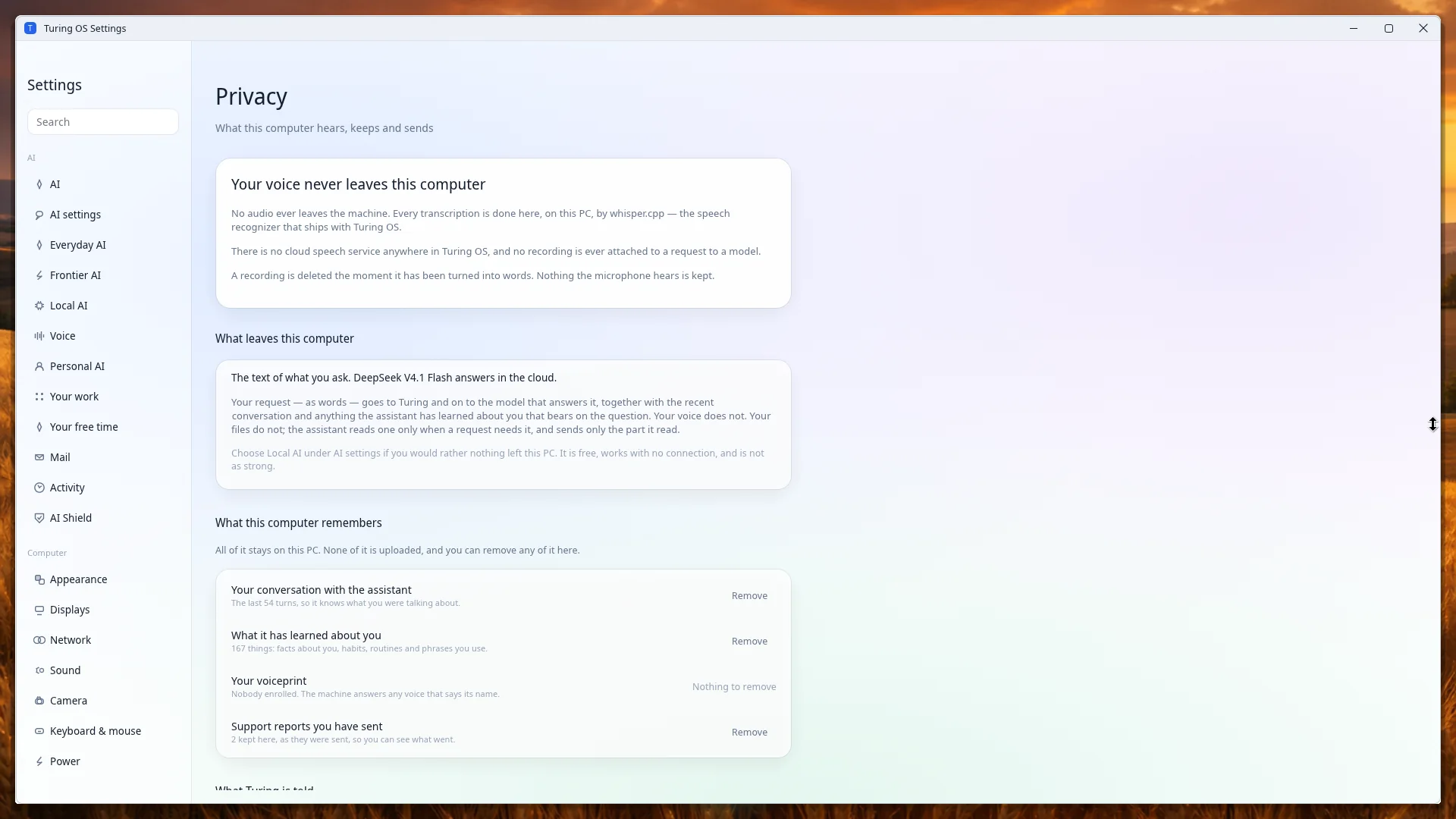Screen dimensions: 1456x819
Task: Click the Personal AI person icon
Action: 39,366
